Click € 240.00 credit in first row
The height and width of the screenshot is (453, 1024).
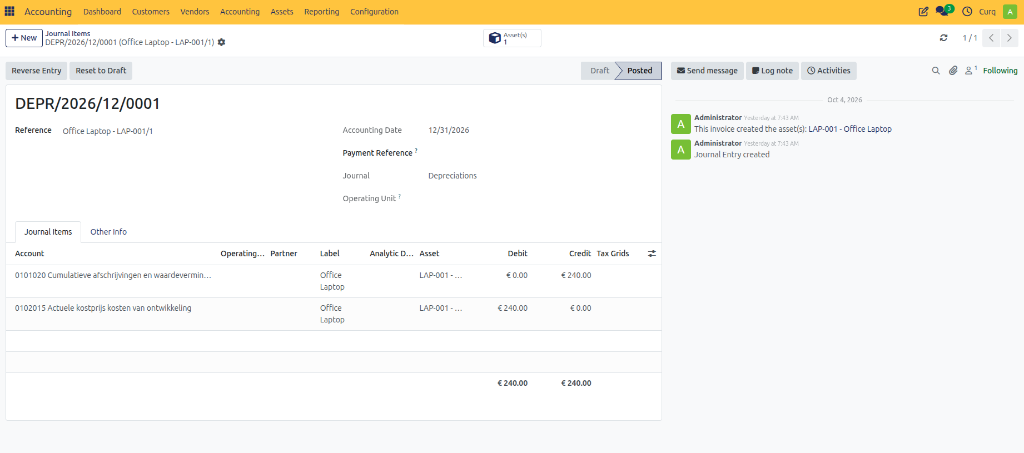point(576,275)
